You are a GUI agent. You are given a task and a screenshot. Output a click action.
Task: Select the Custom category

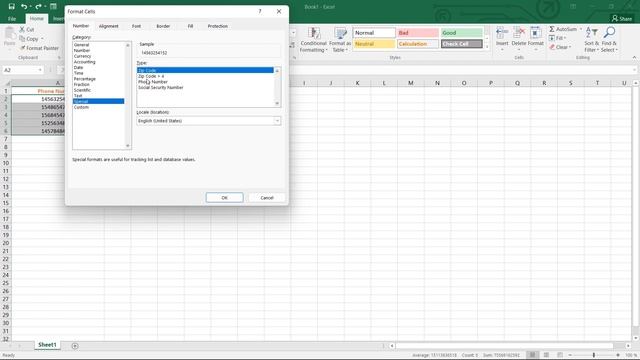pos(81,107)
